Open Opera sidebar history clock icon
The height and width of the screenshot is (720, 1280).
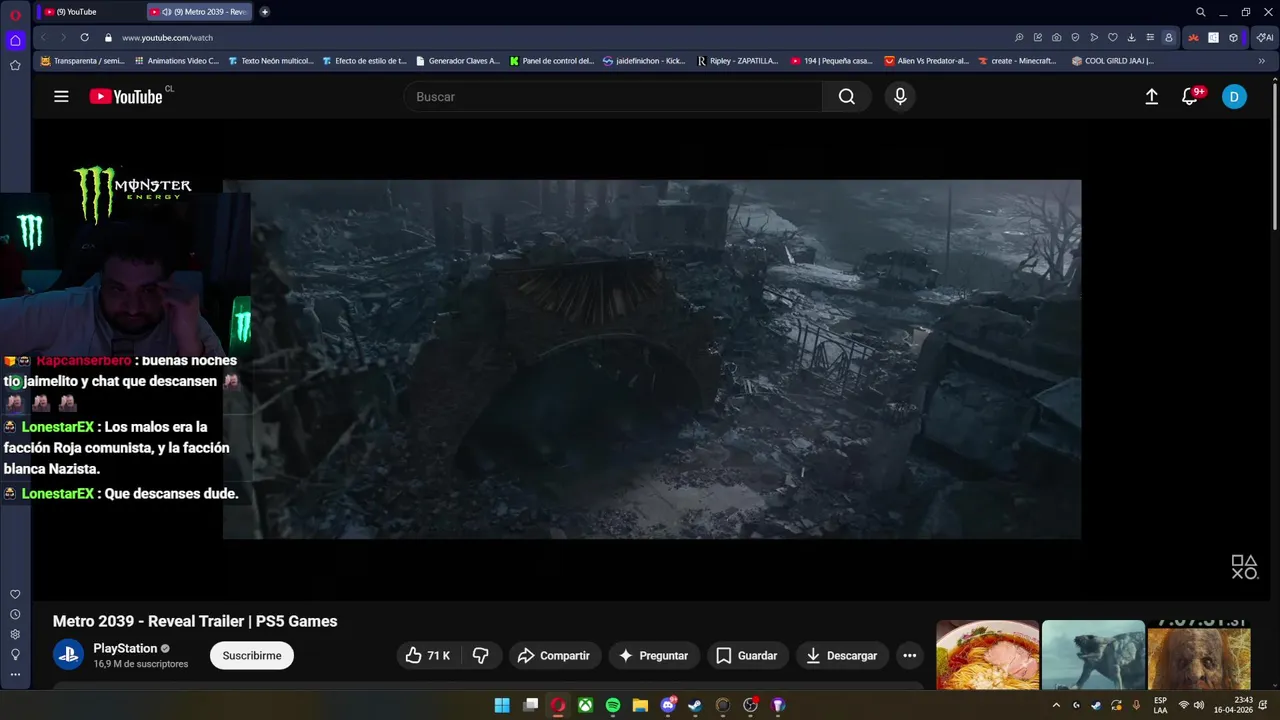click(x=15, y=614)
